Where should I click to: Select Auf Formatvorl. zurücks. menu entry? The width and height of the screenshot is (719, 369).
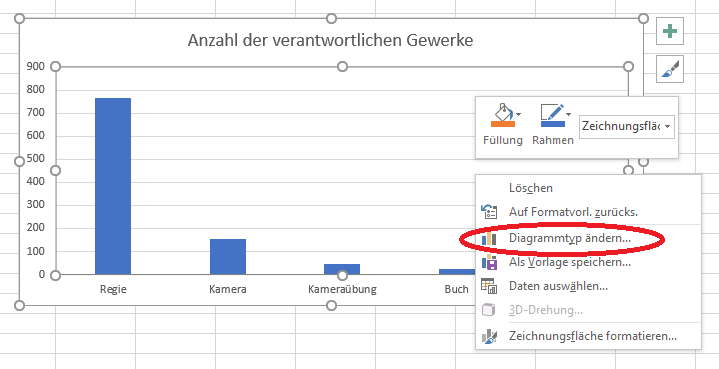click(x=588, y=212)
